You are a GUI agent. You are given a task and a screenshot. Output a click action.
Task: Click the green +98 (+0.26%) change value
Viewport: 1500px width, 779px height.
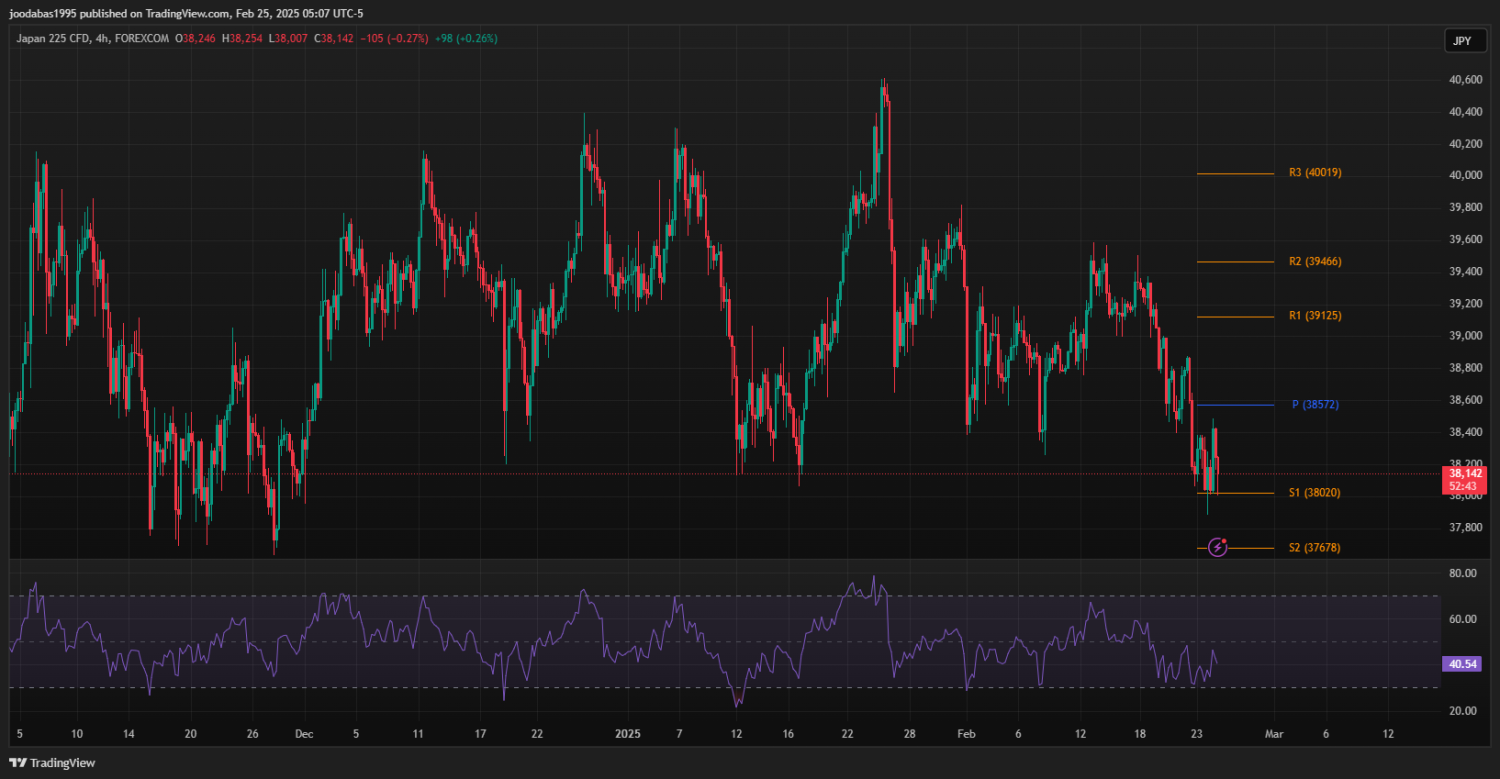pos(466,38)
